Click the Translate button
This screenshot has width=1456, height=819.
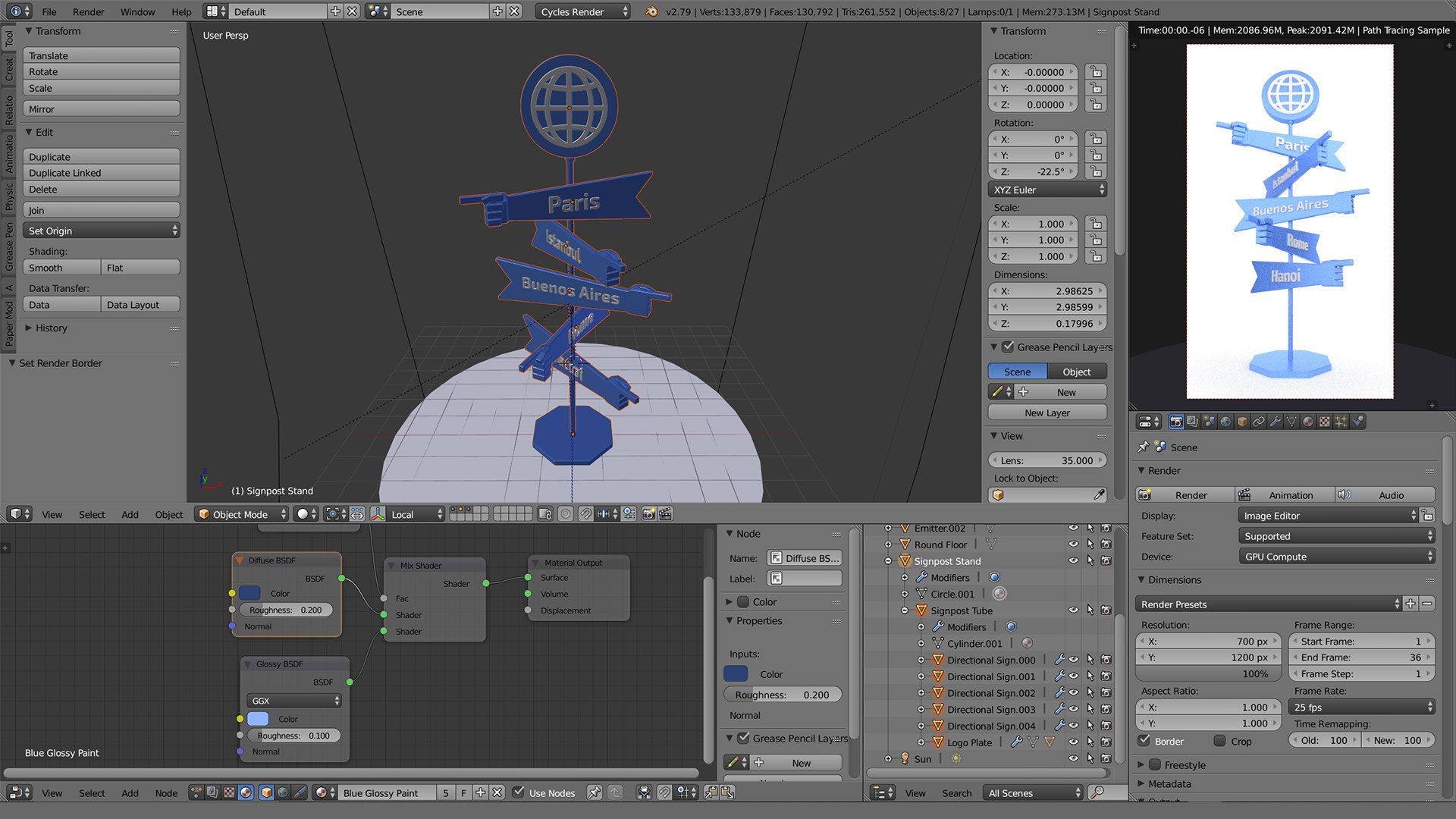tap(102, 55)
